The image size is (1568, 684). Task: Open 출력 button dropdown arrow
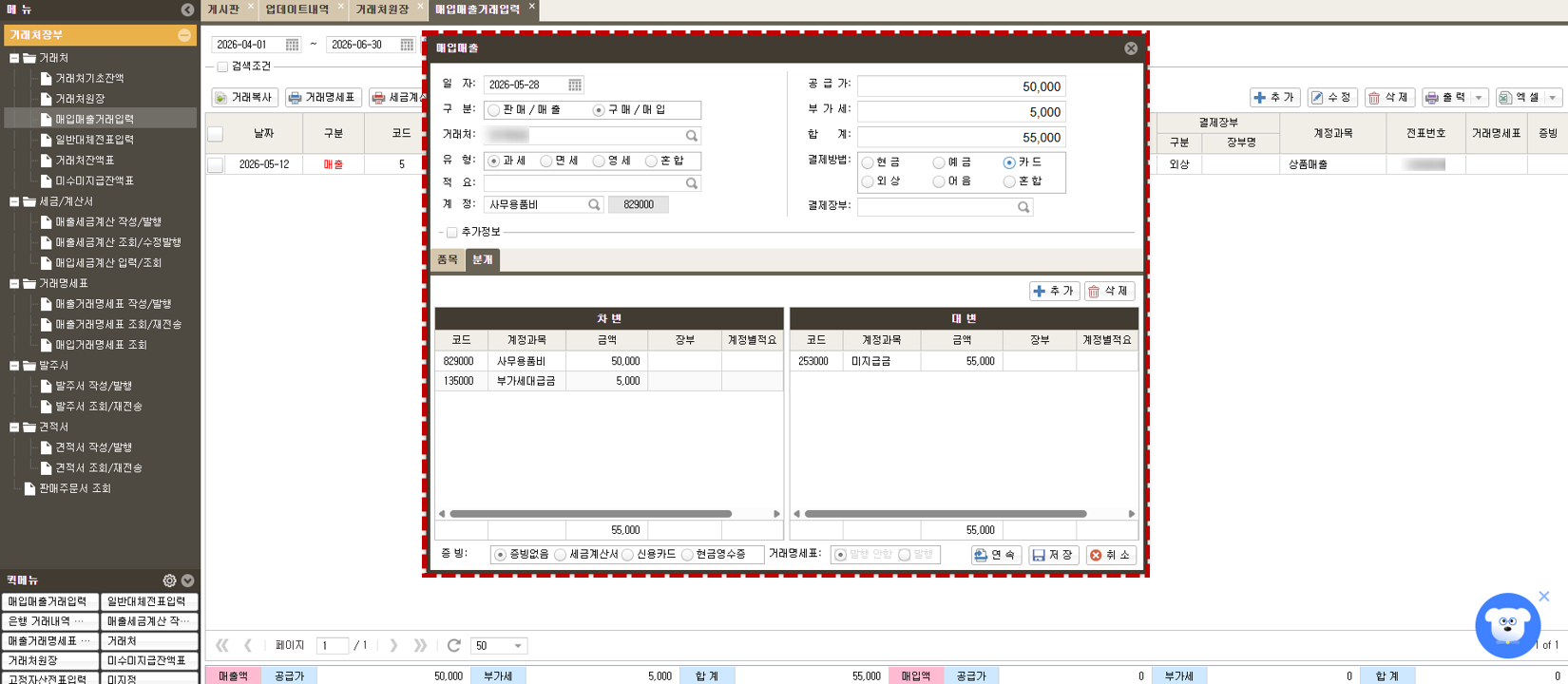pyautogui.click(x=1479, y=98)
